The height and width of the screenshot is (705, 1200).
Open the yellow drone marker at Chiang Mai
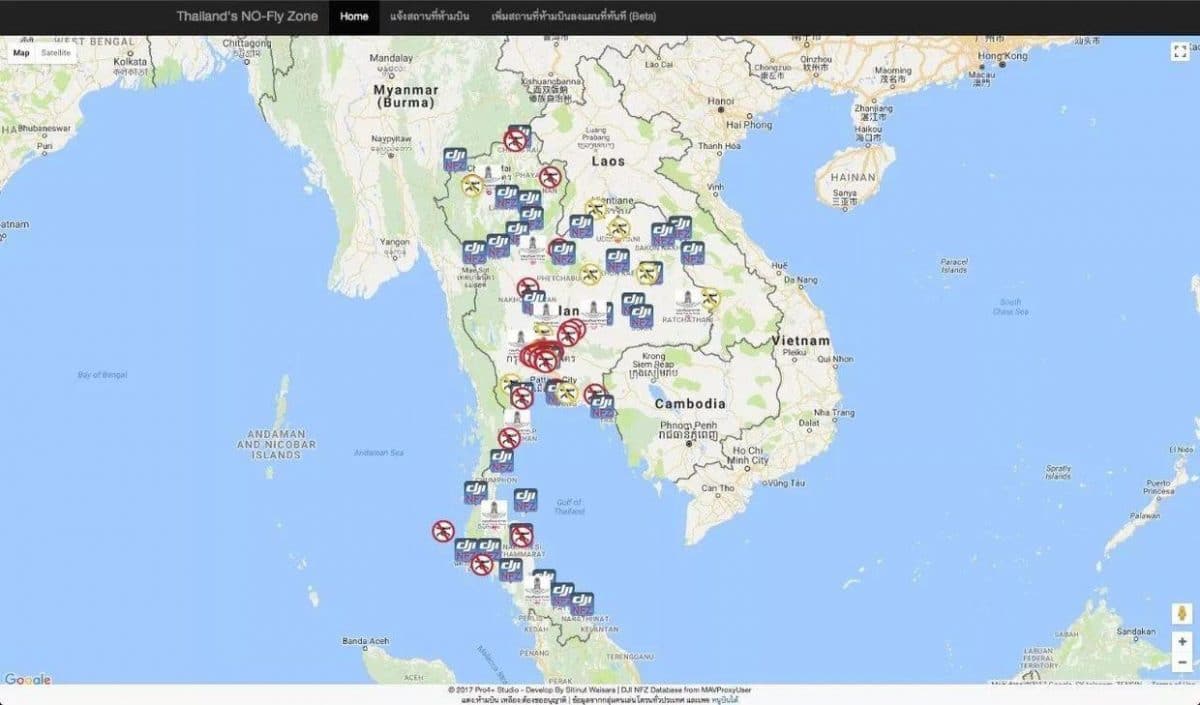pyautogui.click(x=472, y=185)
